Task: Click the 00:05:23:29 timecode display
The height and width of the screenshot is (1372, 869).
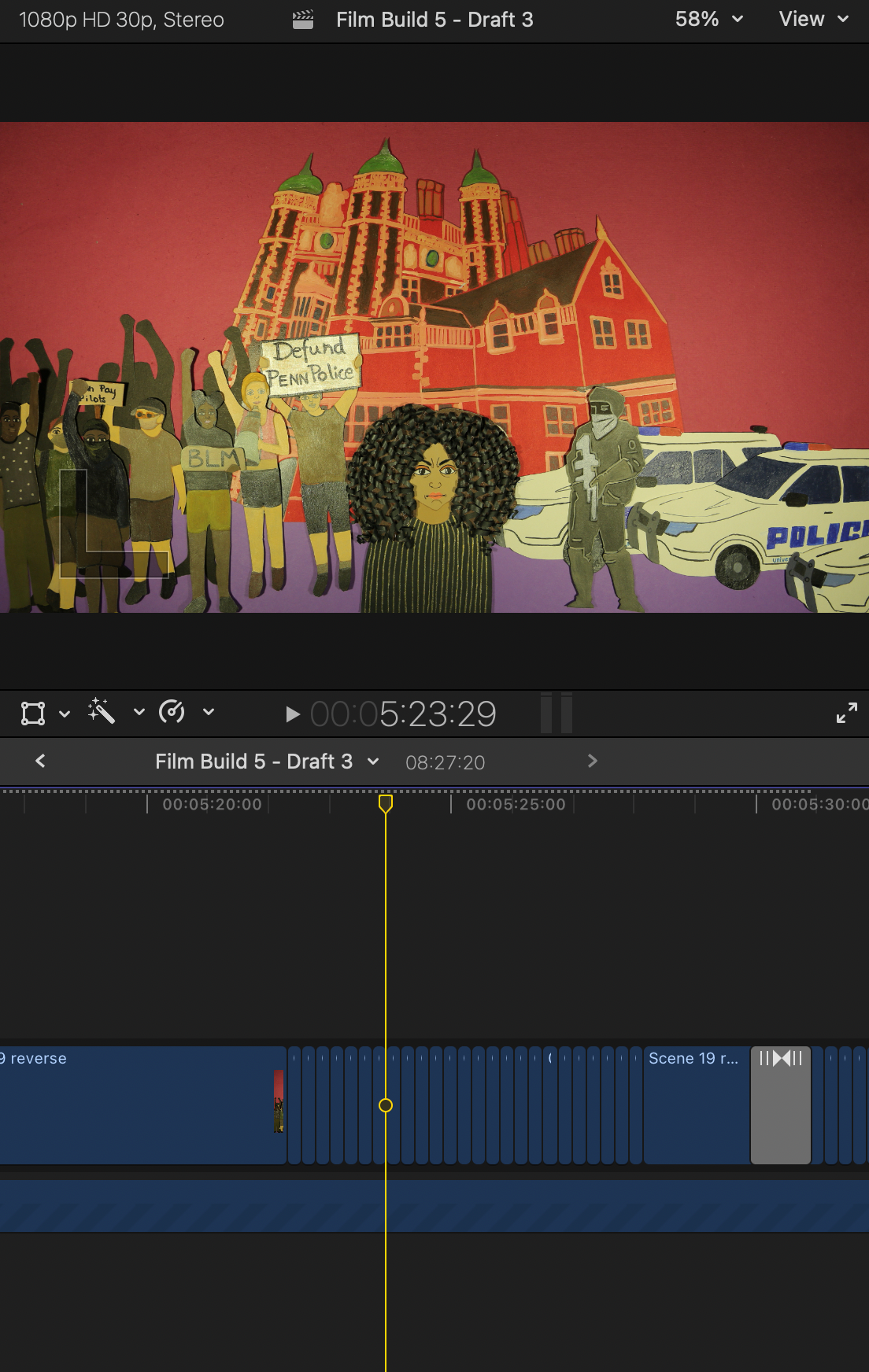Action: tap(403, 714)
